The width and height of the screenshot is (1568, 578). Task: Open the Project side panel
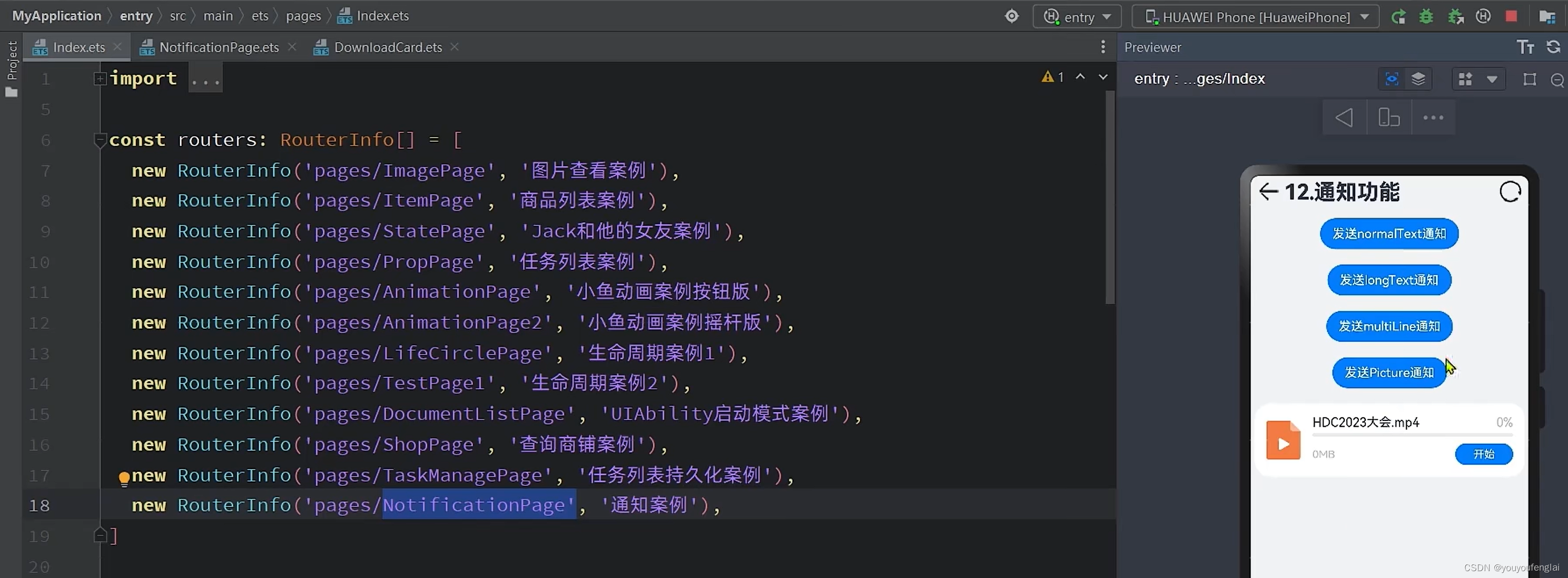(x=12, y=68)
